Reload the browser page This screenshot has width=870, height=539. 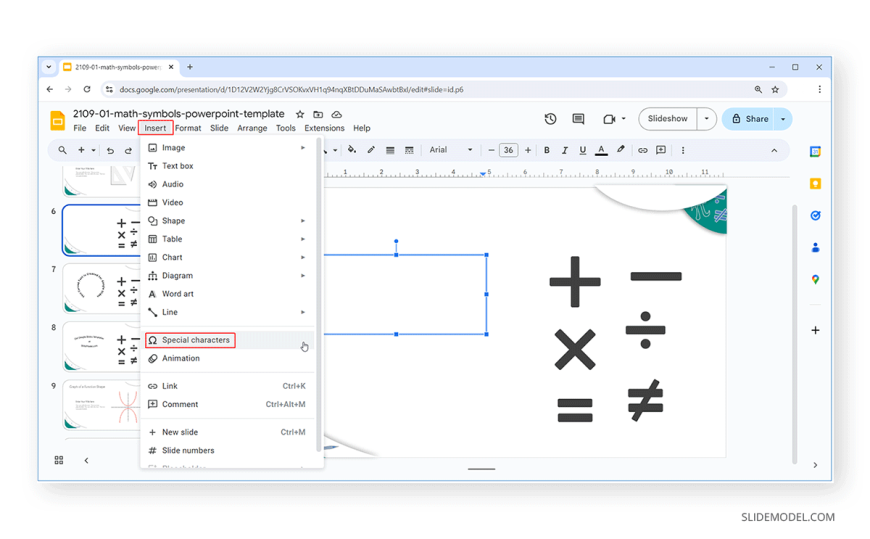[87, 89]
